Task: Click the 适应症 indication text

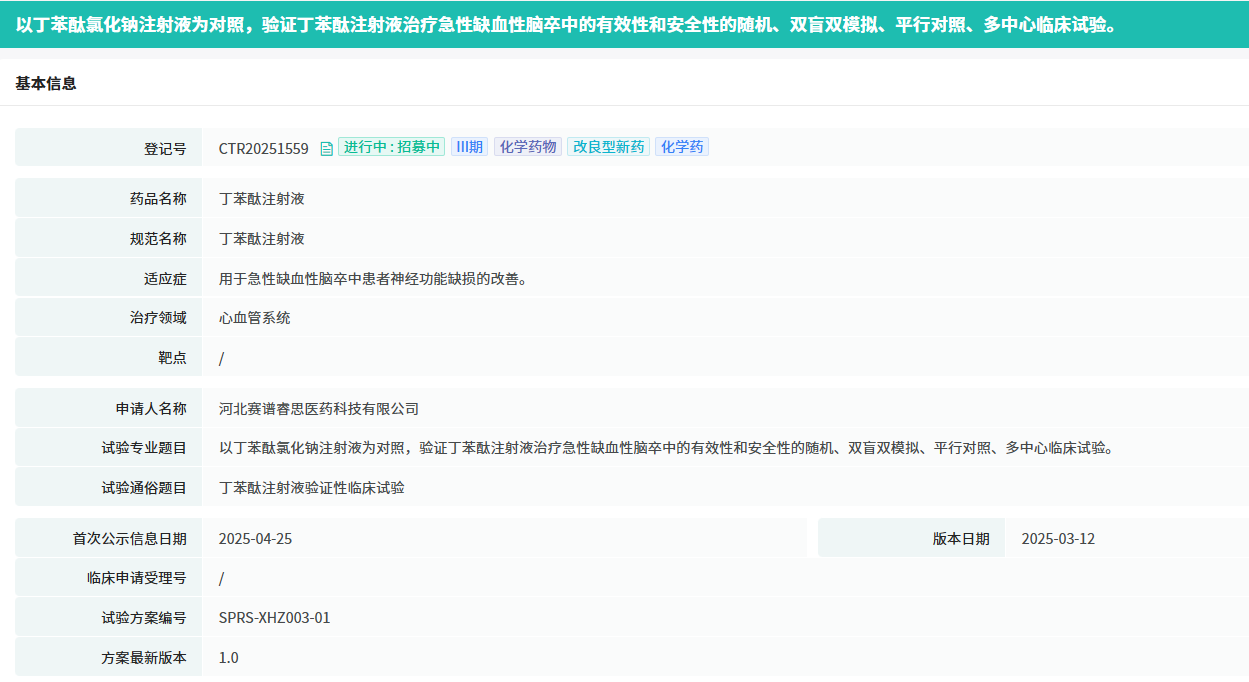Action: click(373, 278)
